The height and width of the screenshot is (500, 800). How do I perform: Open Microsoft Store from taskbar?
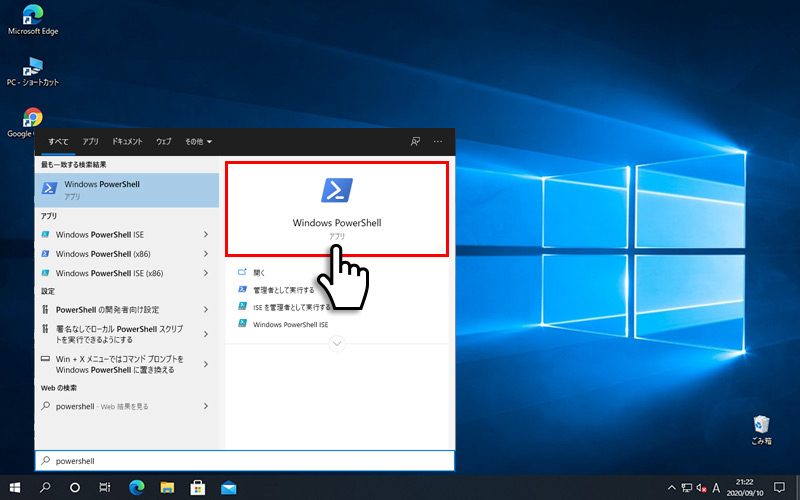pyautogui.click(x=198, y=487)
